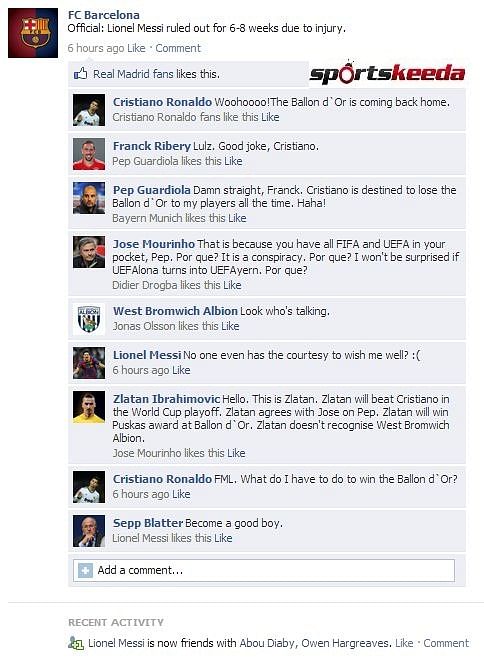Open Abou Diaby's profile link
Viewport: 484px width, 663px height.
[267, 643]
